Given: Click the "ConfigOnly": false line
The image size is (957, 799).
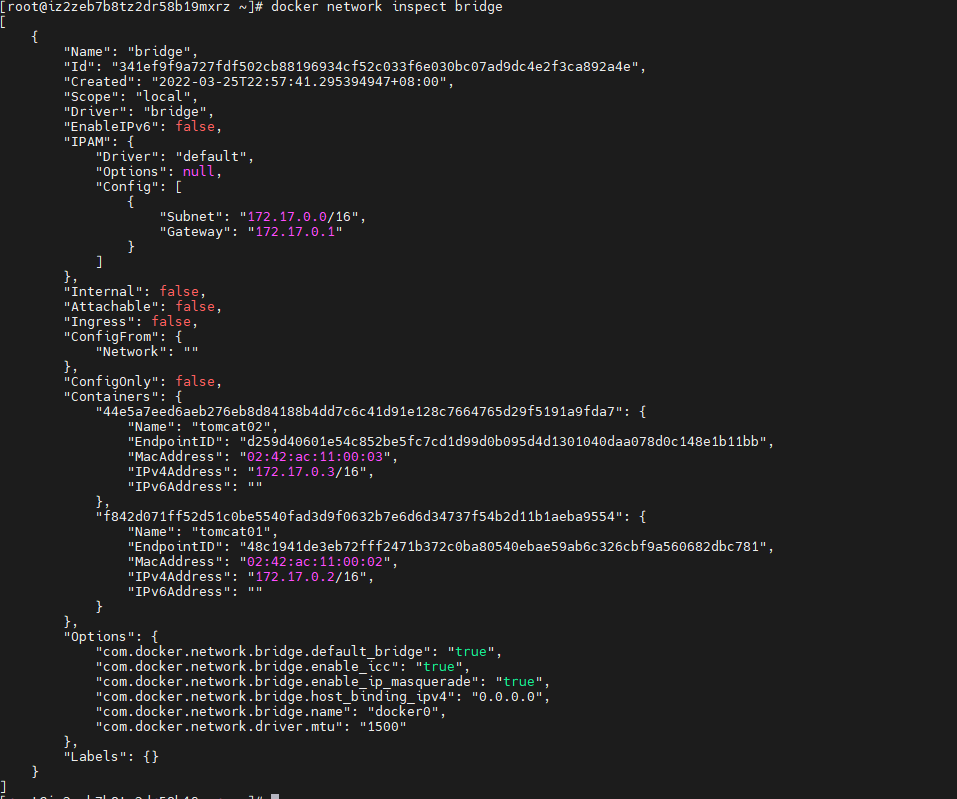Looking at the screenshot, I should pyautogui.click(x=143, y=381).
